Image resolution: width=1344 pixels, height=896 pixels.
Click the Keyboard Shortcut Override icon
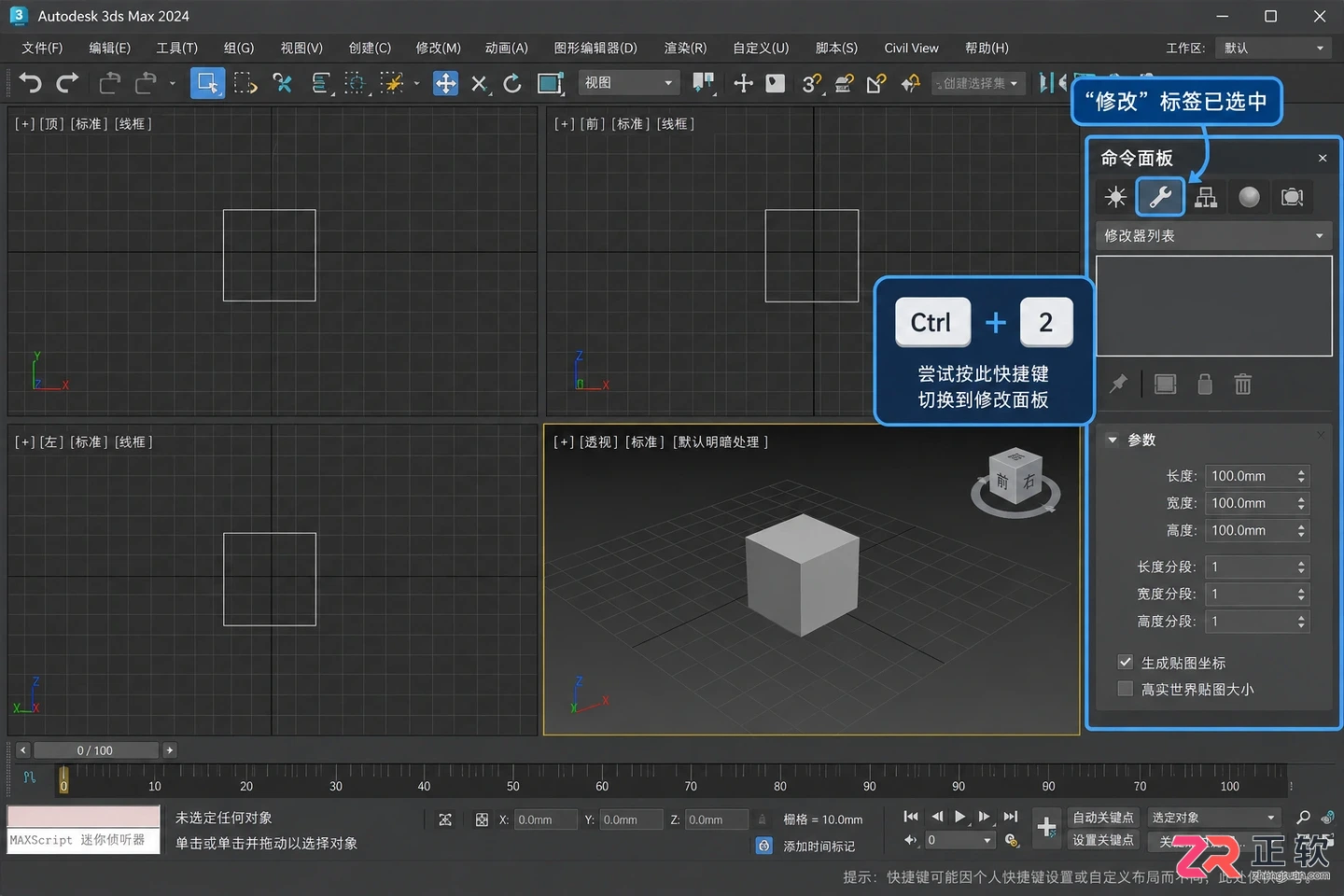(x=776, y=83)
